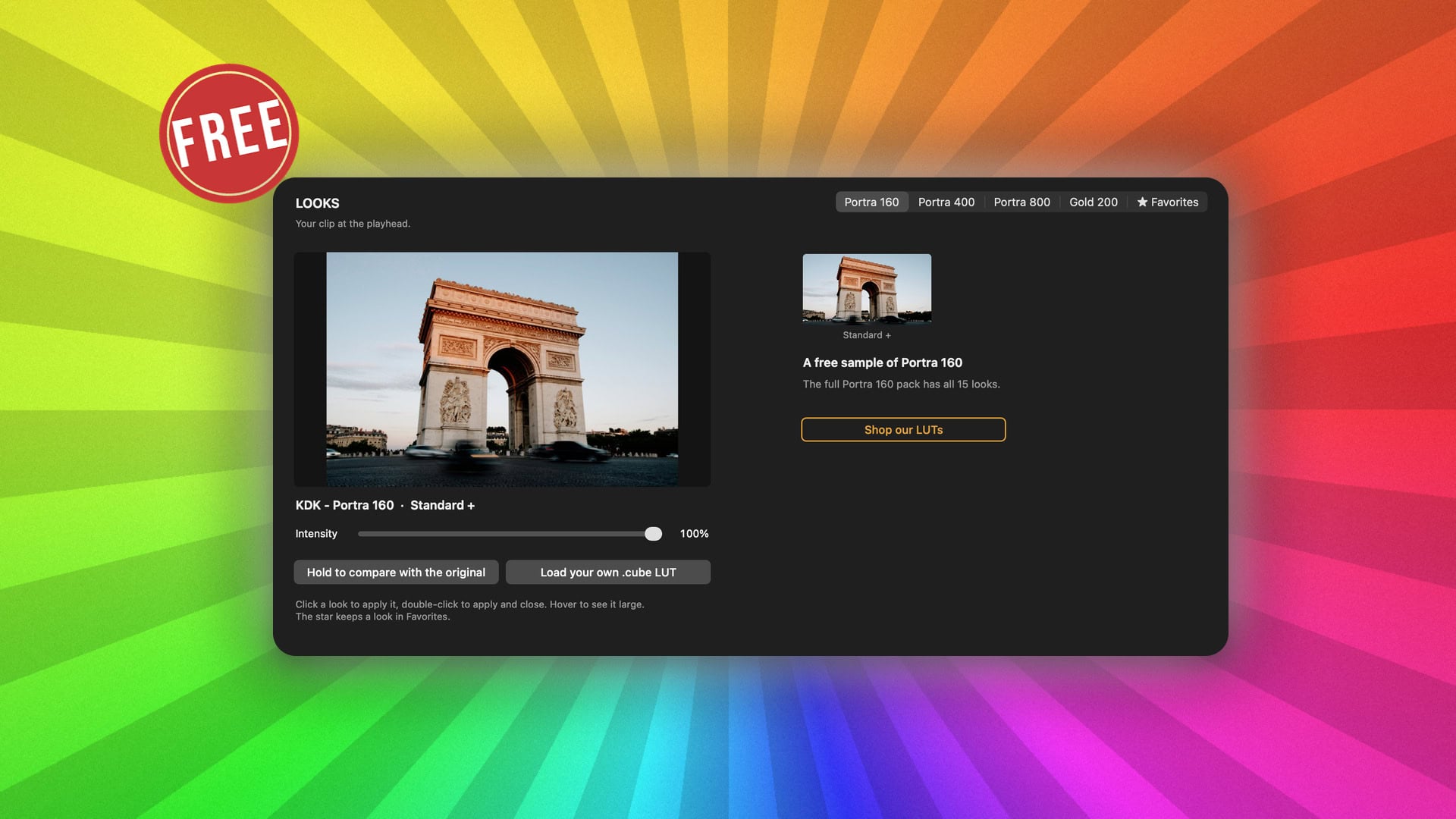The height and width of the screenshot is (819, 1456).
Task: Click 'The full Portra 160 pack has all 15 looks.'
Action: [901, 384]
